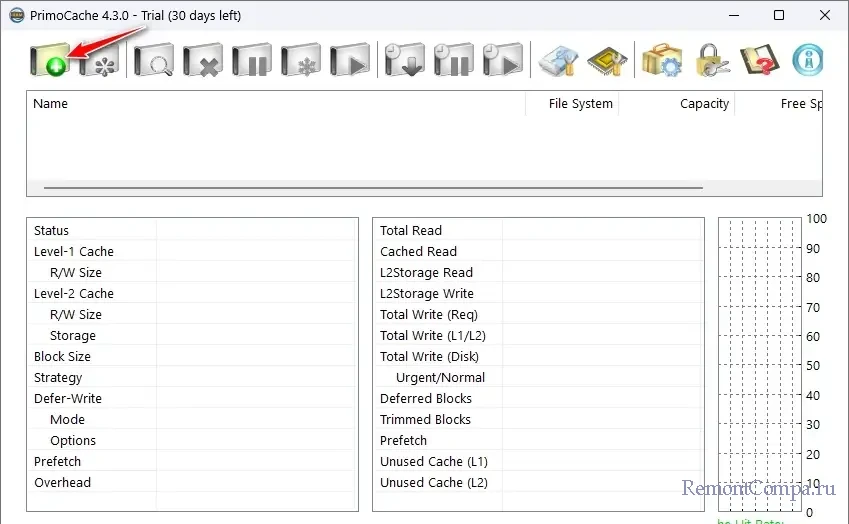Click the Flush deferred data down-arrow icon
Screen dimensions: 849x524
point(404,60)
